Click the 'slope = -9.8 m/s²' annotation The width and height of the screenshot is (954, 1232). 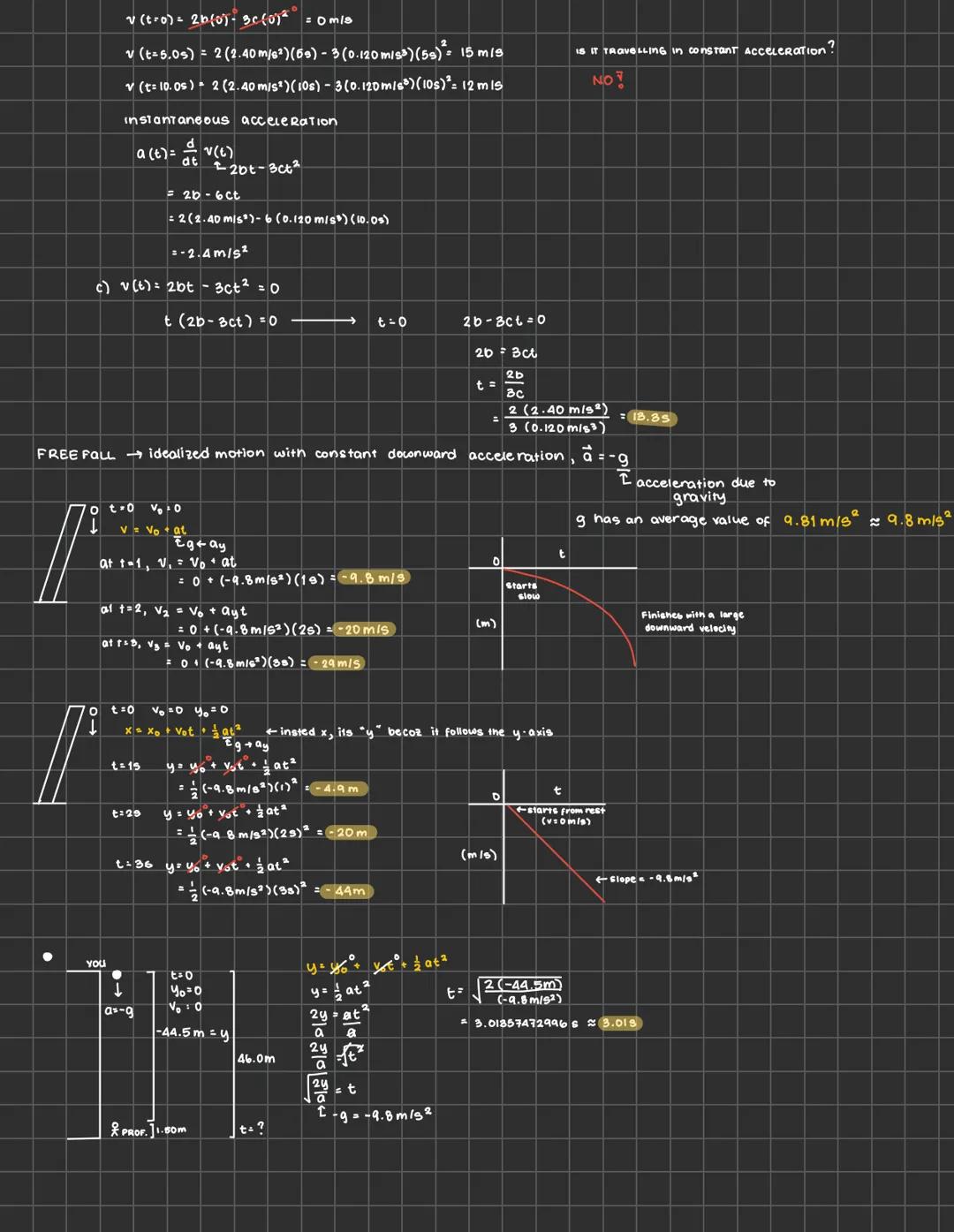point(651,877)
